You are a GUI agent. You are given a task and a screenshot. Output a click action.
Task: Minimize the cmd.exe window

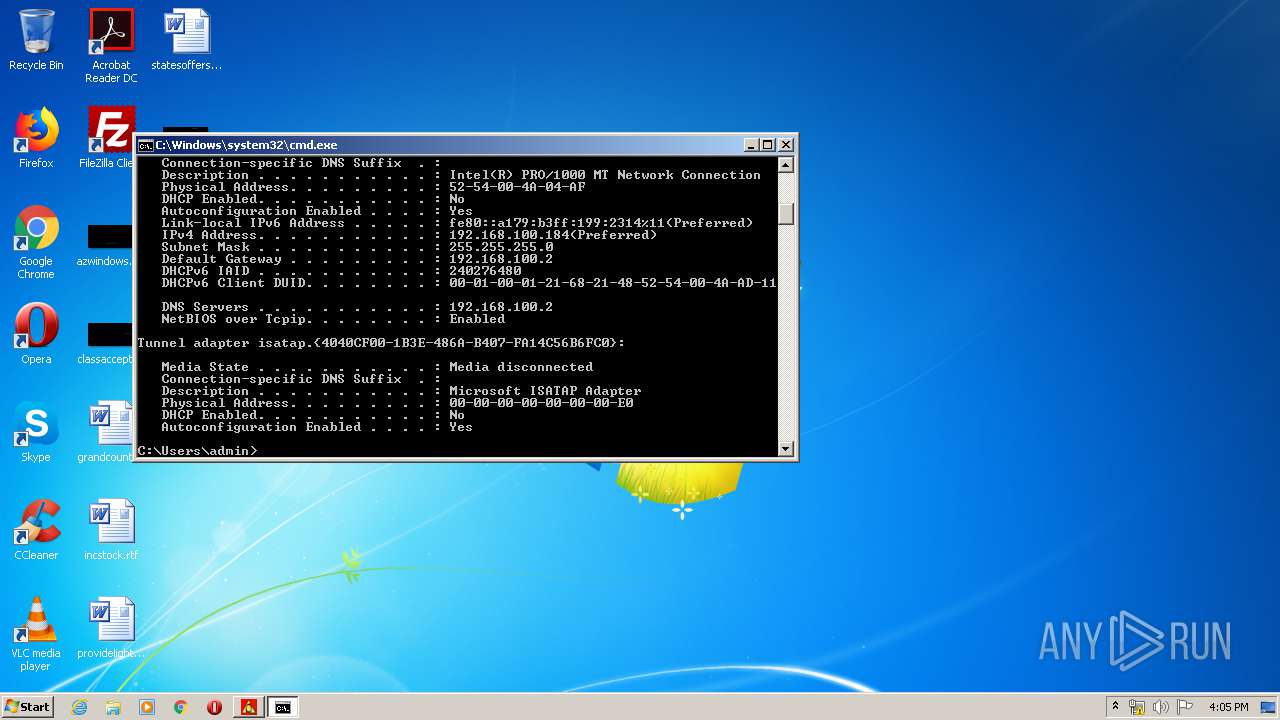coord(751,145)
